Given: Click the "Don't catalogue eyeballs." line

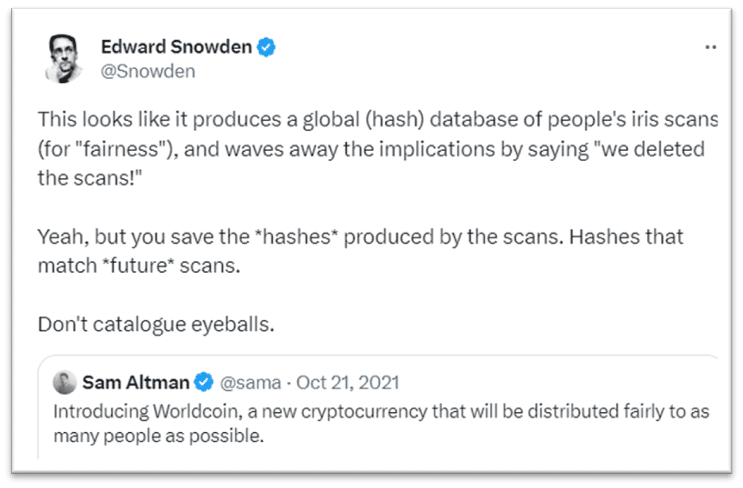Looking at the screenshot, I should 156,325.
